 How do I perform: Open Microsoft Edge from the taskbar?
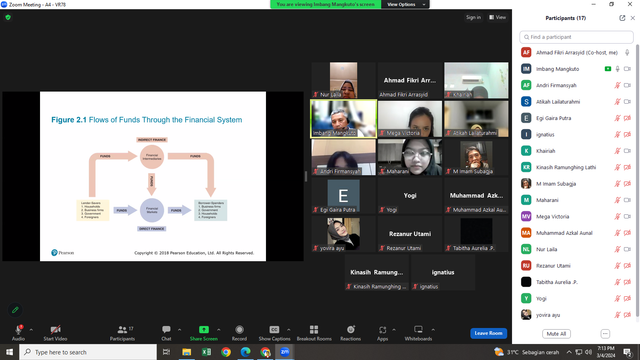(x=245, y=352)
